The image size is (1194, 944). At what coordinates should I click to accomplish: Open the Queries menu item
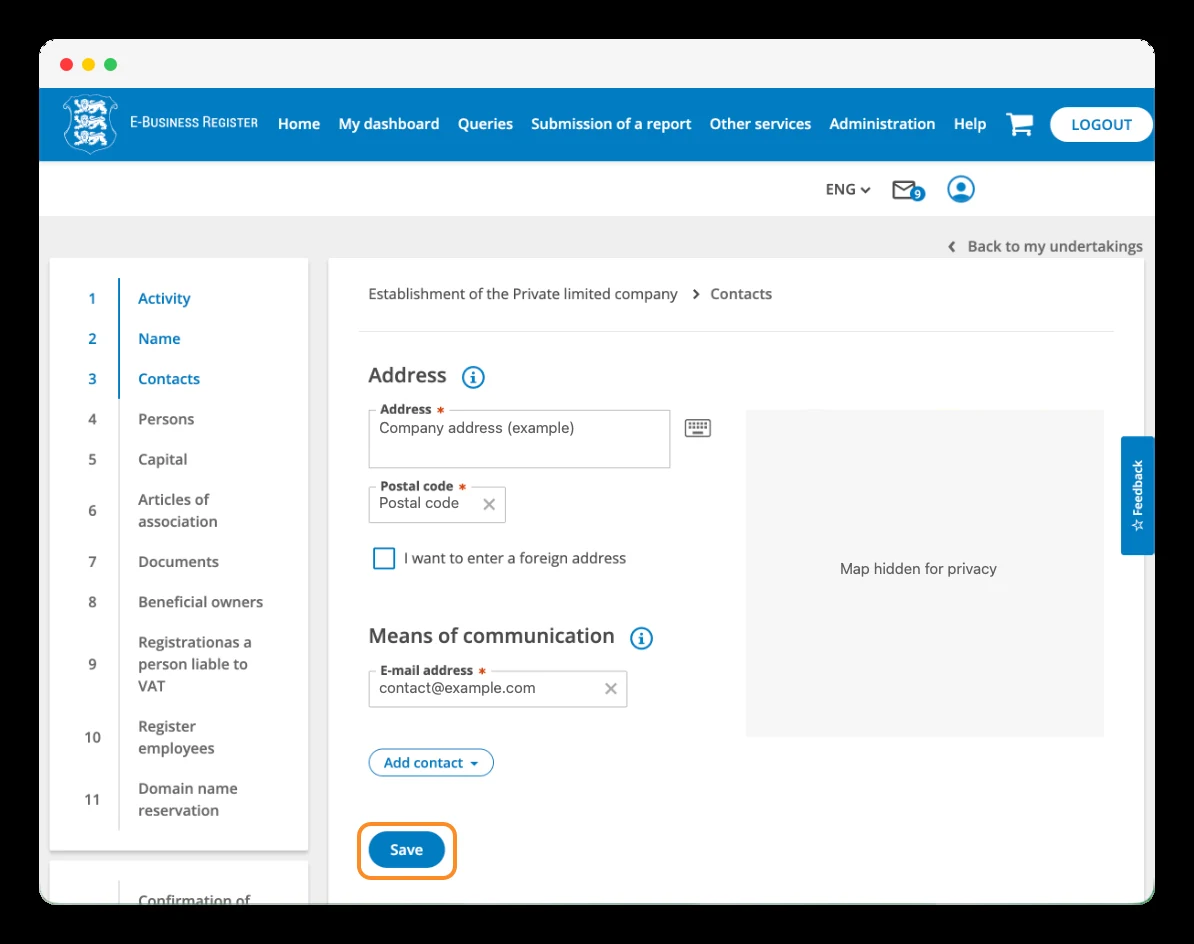click(x=485, y=124)
